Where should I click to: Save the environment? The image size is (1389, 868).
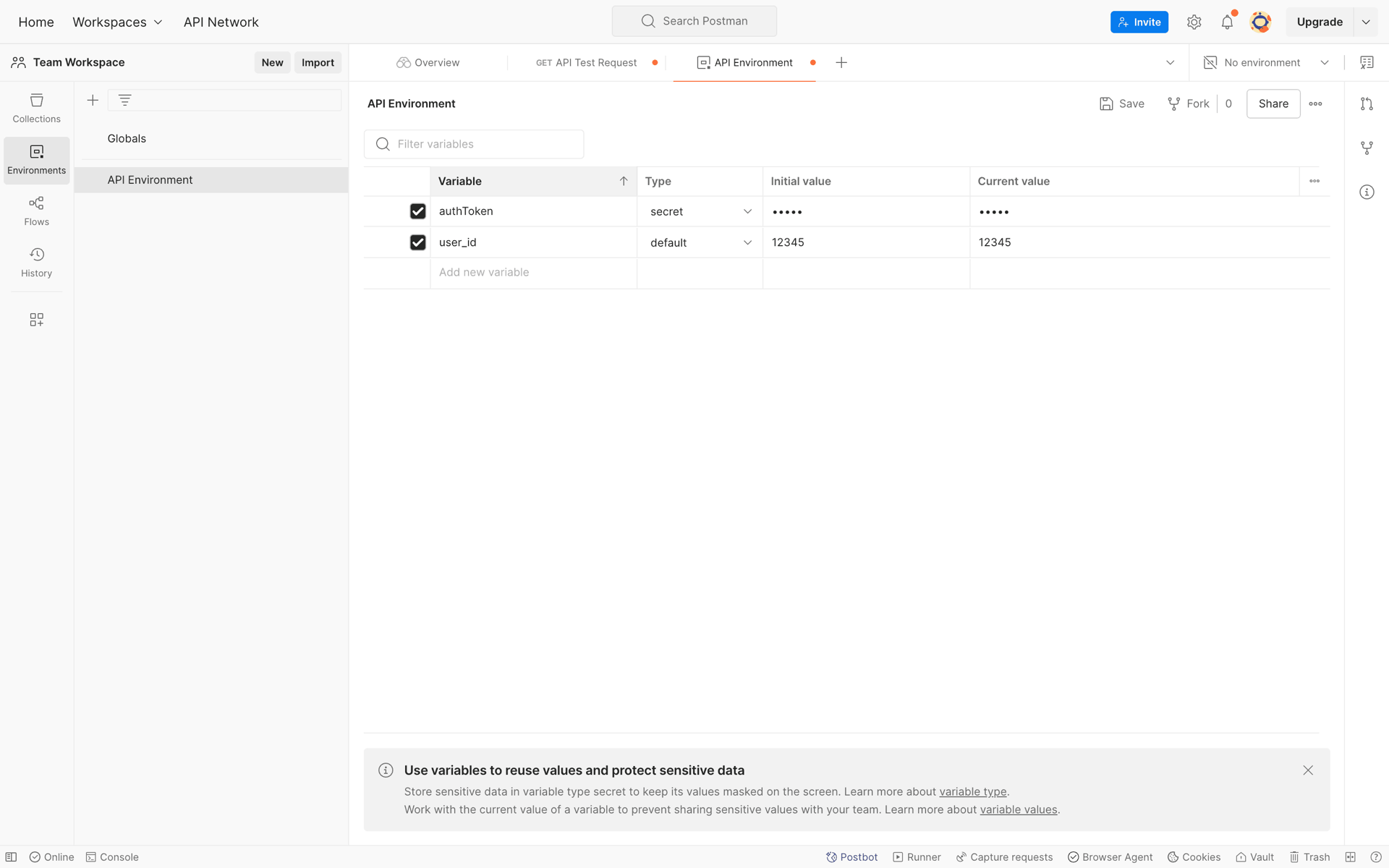pyautogui.click(x=1121, y=103)
